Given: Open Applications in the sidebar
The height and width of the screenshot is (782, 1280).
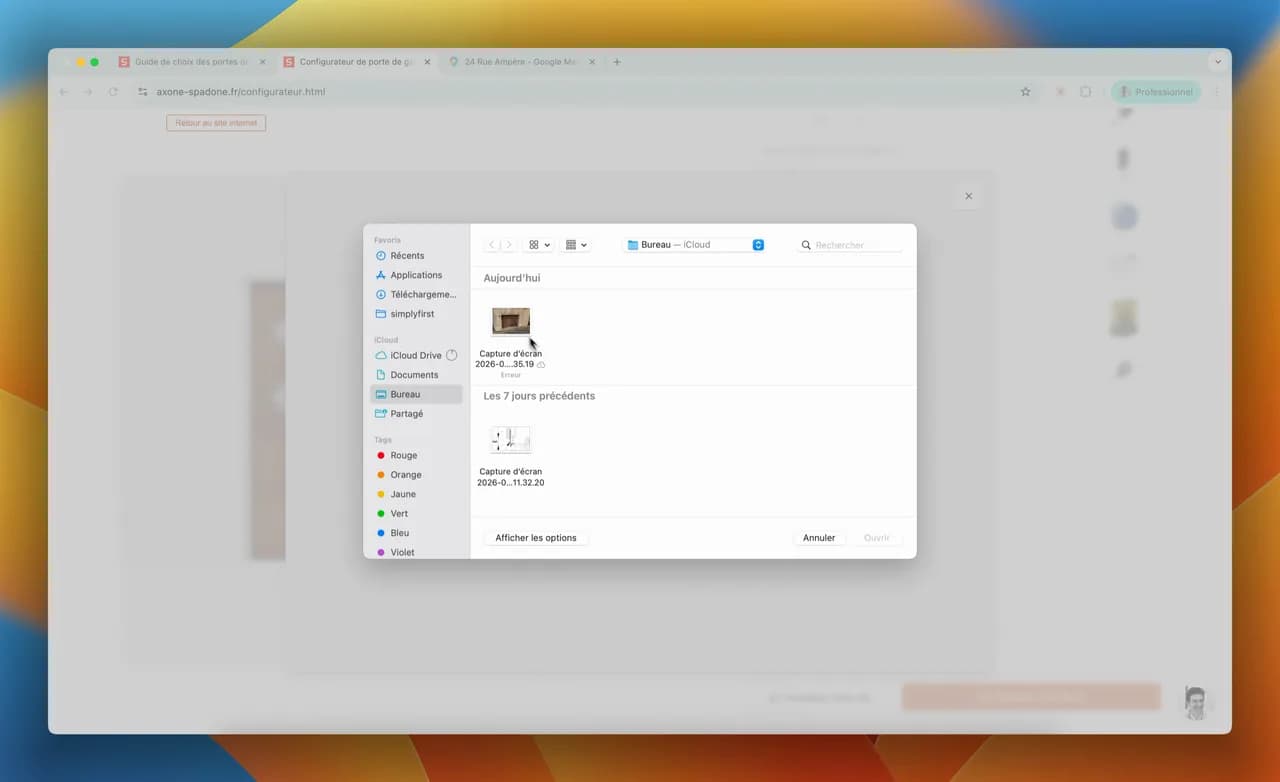Looking at the screenshot, I should 416,275.
